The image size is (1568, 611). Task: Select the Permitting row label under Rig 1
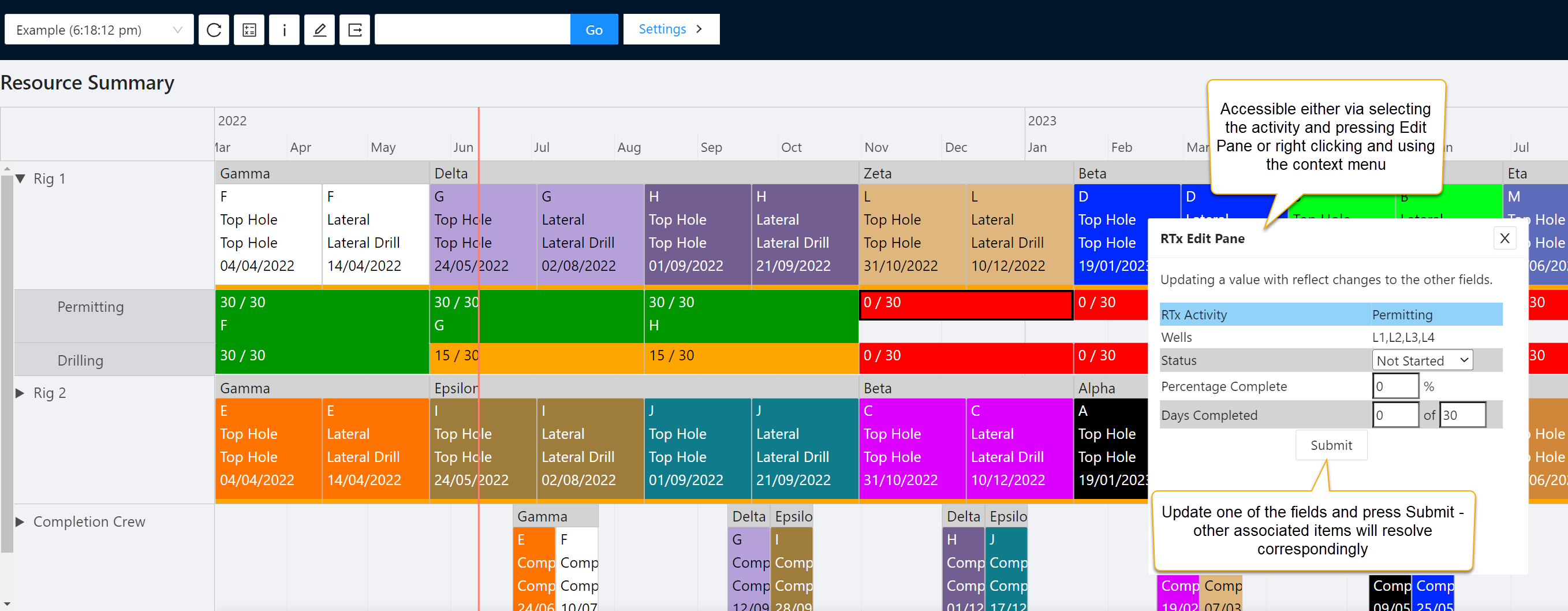tap(91, 307)
